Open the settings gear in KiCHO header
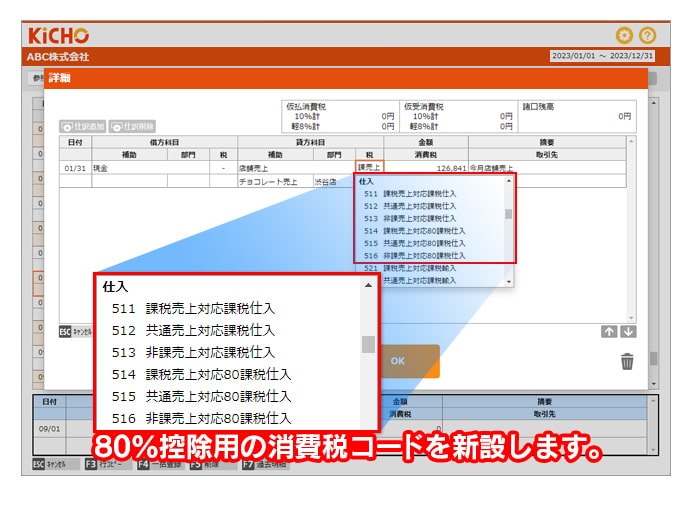Screen dimensions: 693x516 (624, 35)
